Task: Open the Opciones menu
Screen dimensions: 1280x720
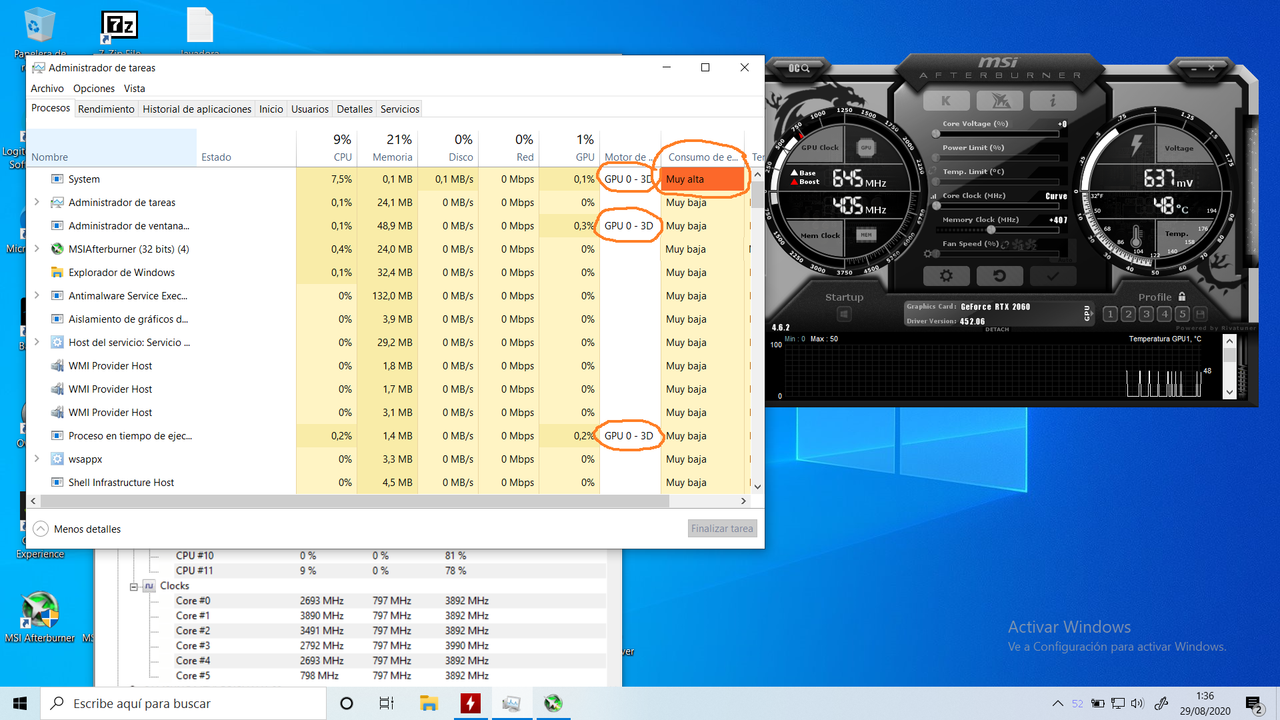Action: click(x=94, y=88)
